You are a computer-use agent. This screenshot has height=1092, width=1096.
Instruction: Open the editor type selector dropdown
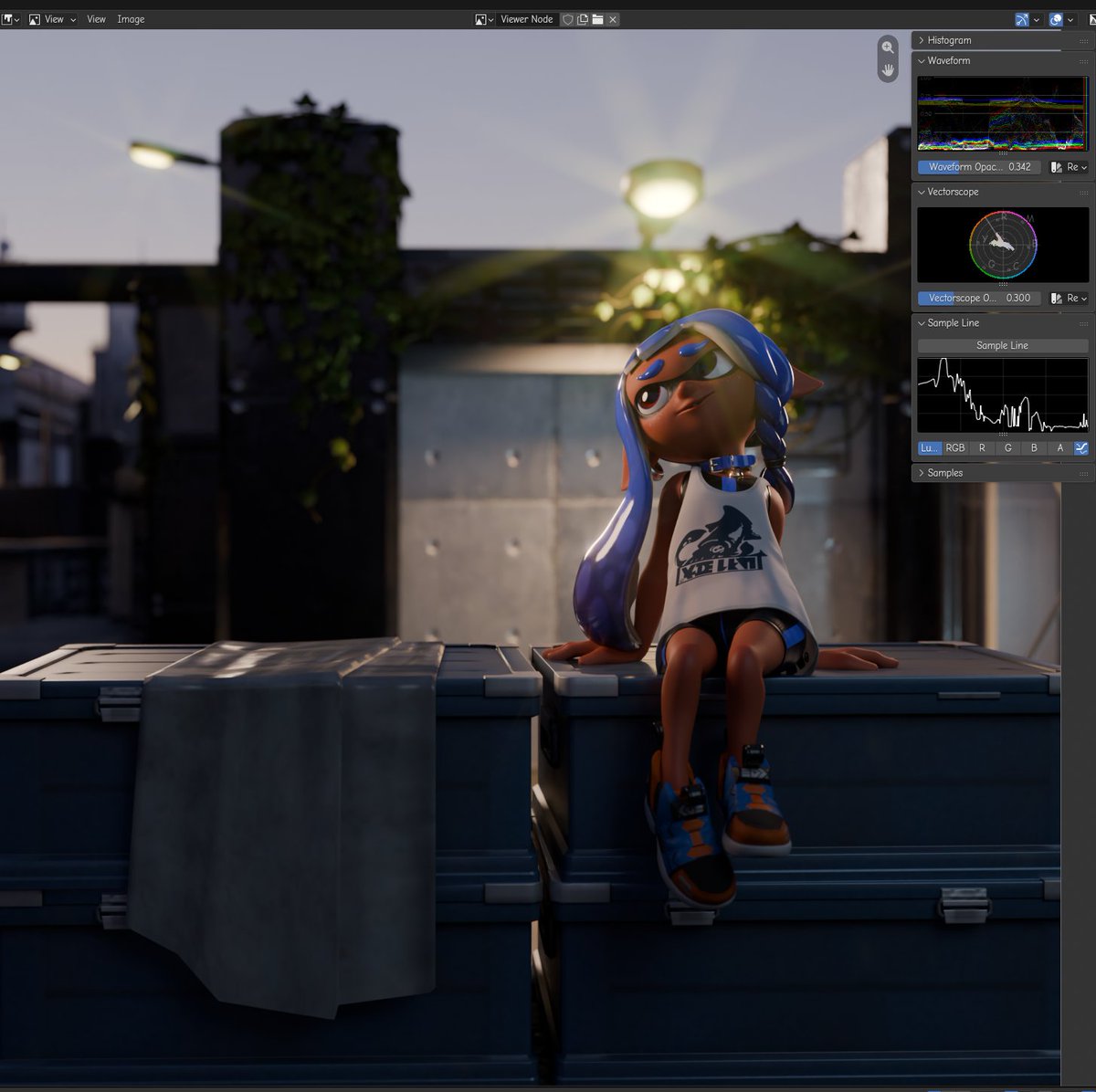10,19
